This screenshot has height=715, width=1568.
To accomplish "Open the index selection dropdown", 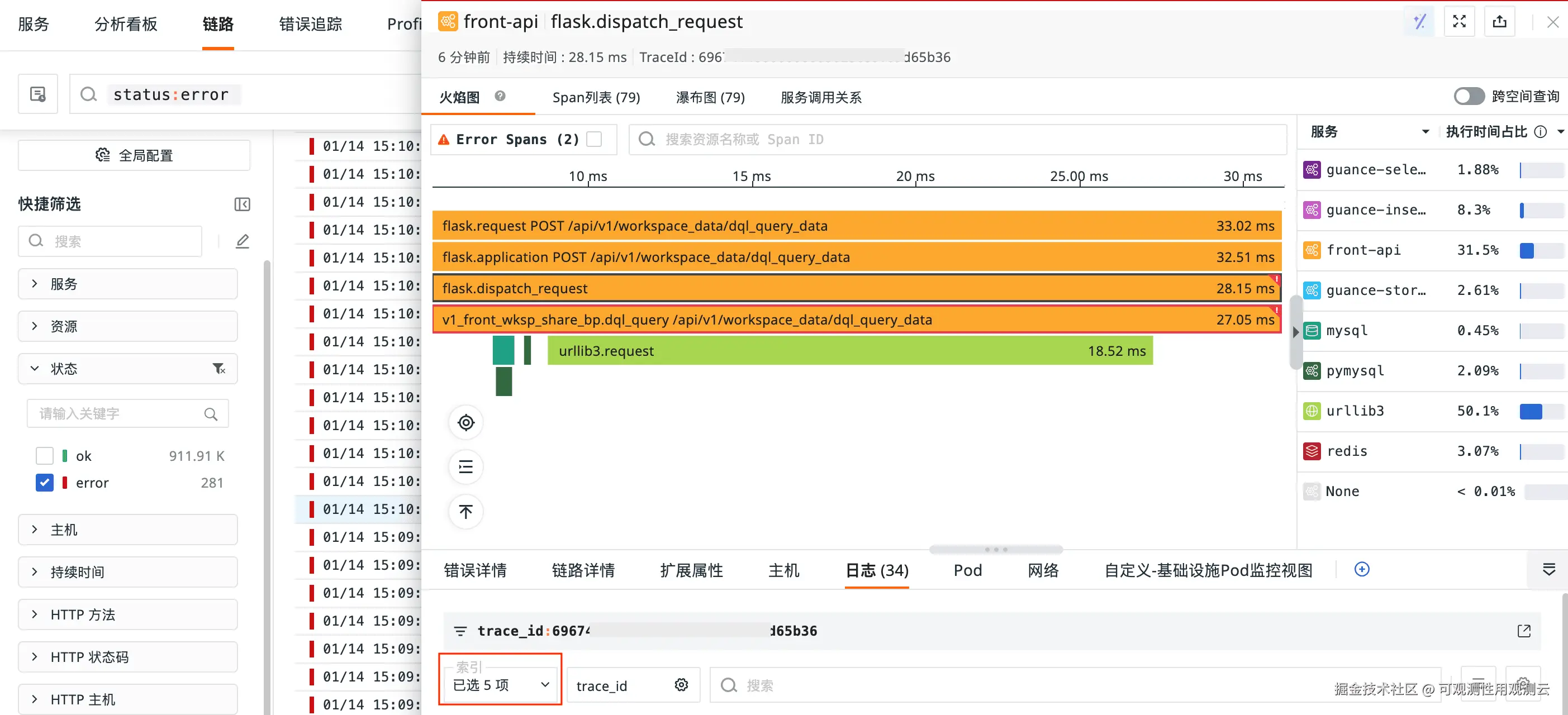I will click(x=500, y=685).
